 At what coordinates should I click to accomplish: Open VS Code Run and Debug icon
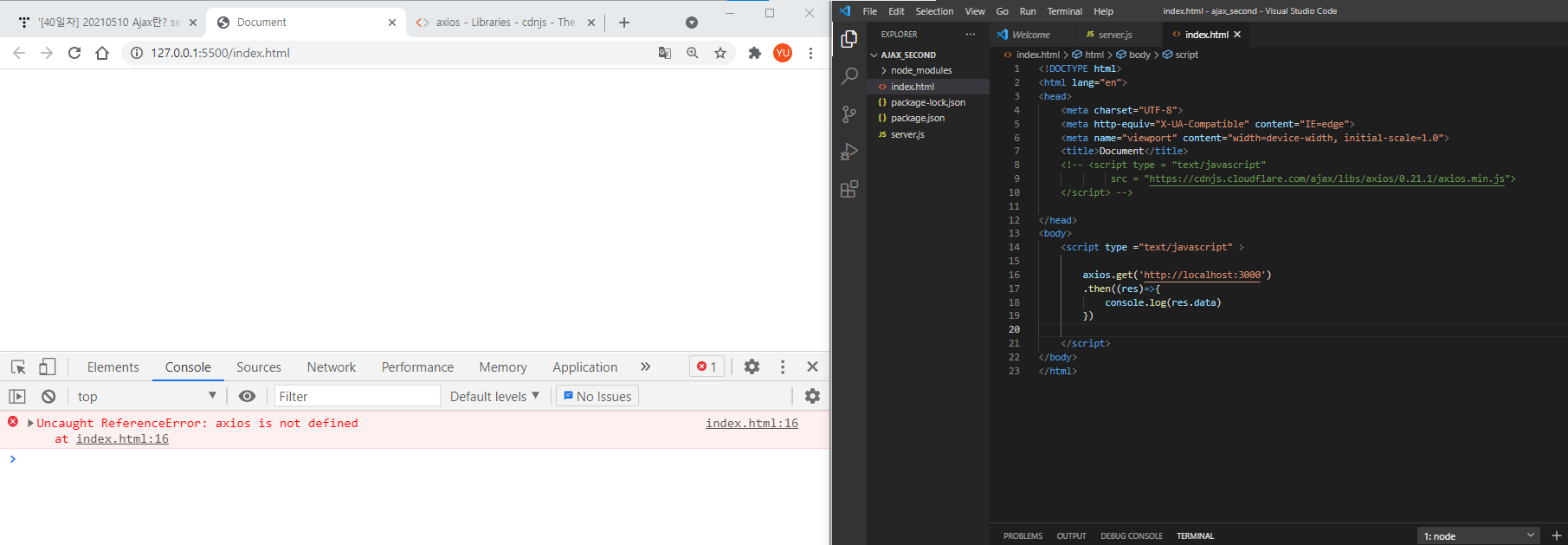pyautogui.click(x=849, y=152)
